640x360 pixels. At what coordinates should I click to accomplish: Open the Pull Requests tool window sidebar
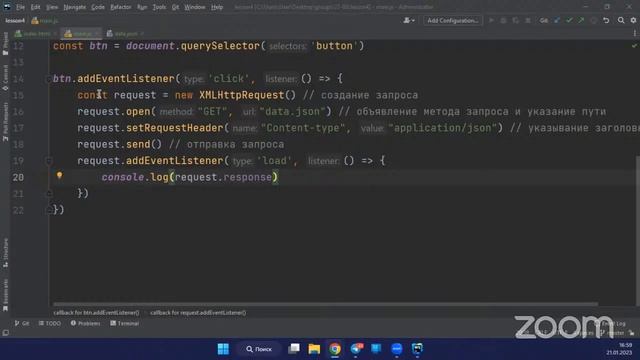(x=5, y=122)
